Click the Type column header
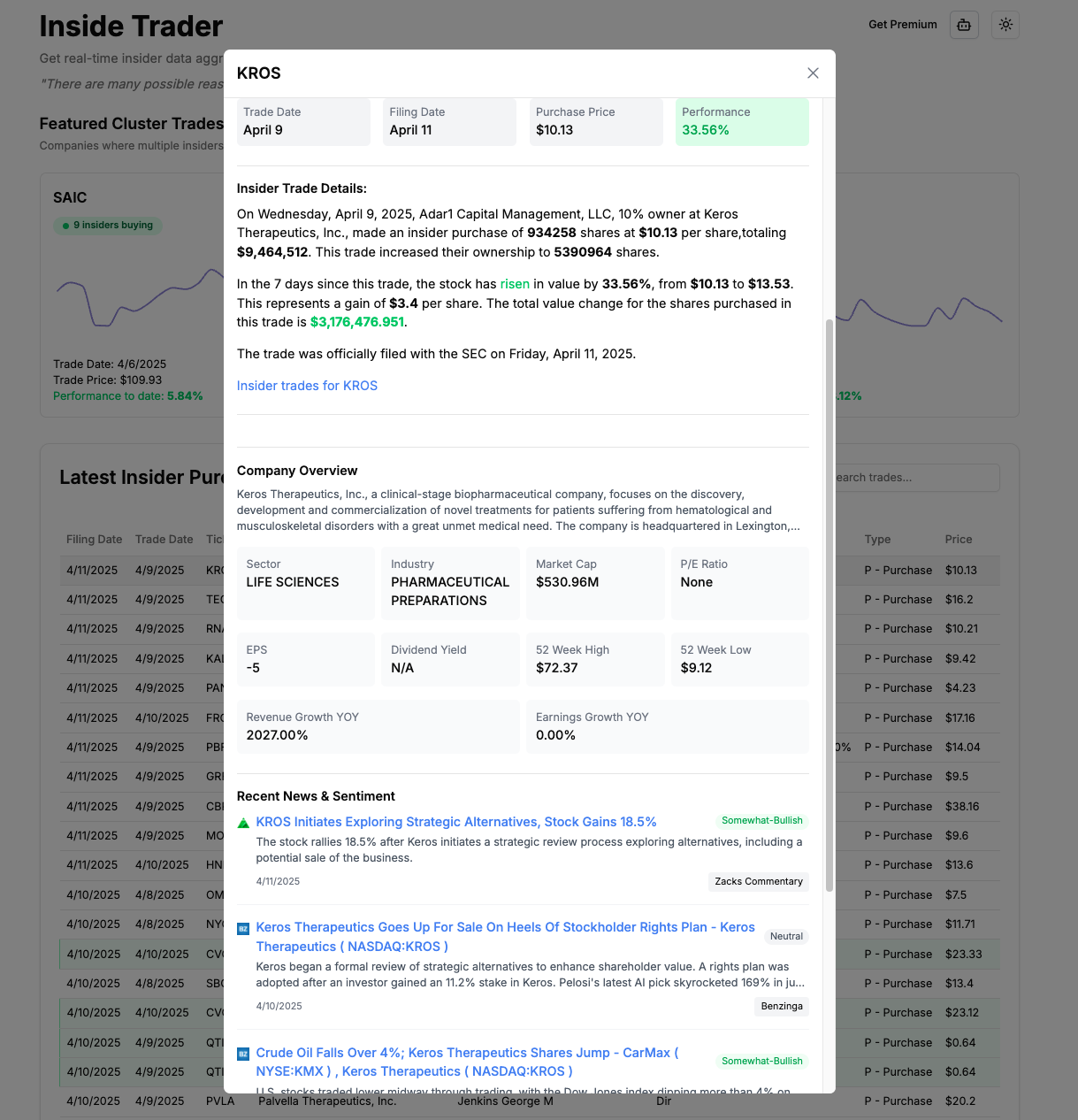The height and width of the screenshot is (1120, 1078). point(877,540)
